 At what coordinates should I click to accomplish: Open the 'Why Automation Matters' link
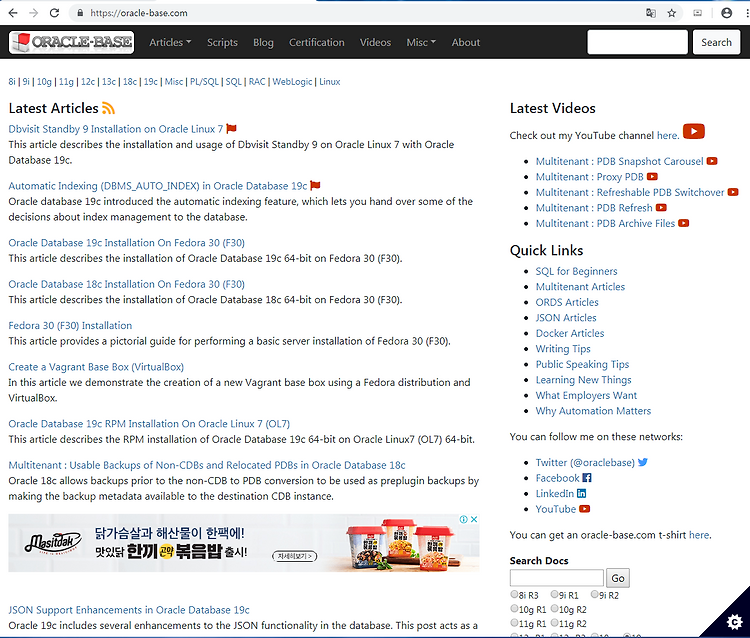tap(593, 410)
